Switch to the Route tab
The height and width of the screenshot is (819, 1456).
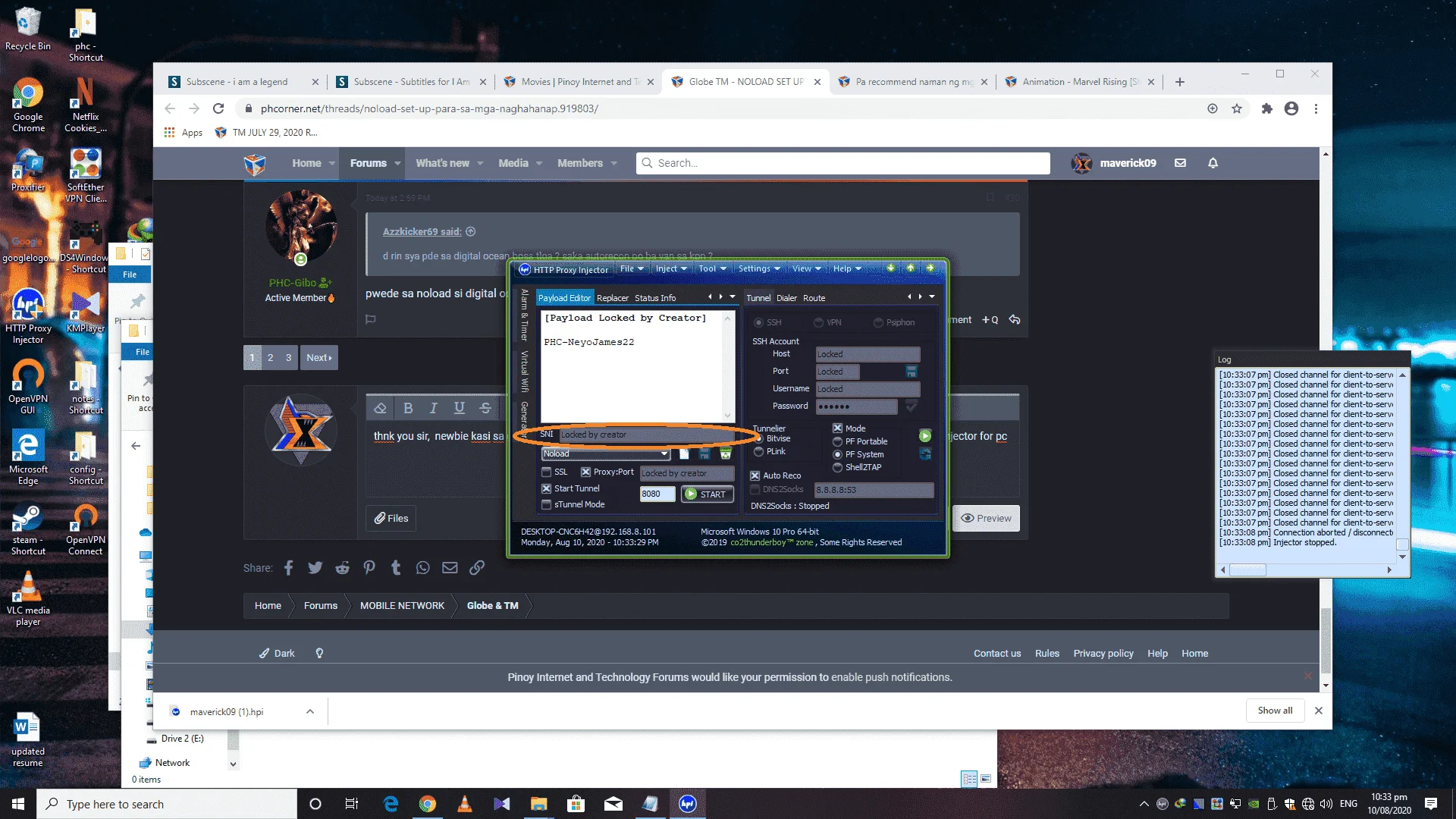click(814, 298)
